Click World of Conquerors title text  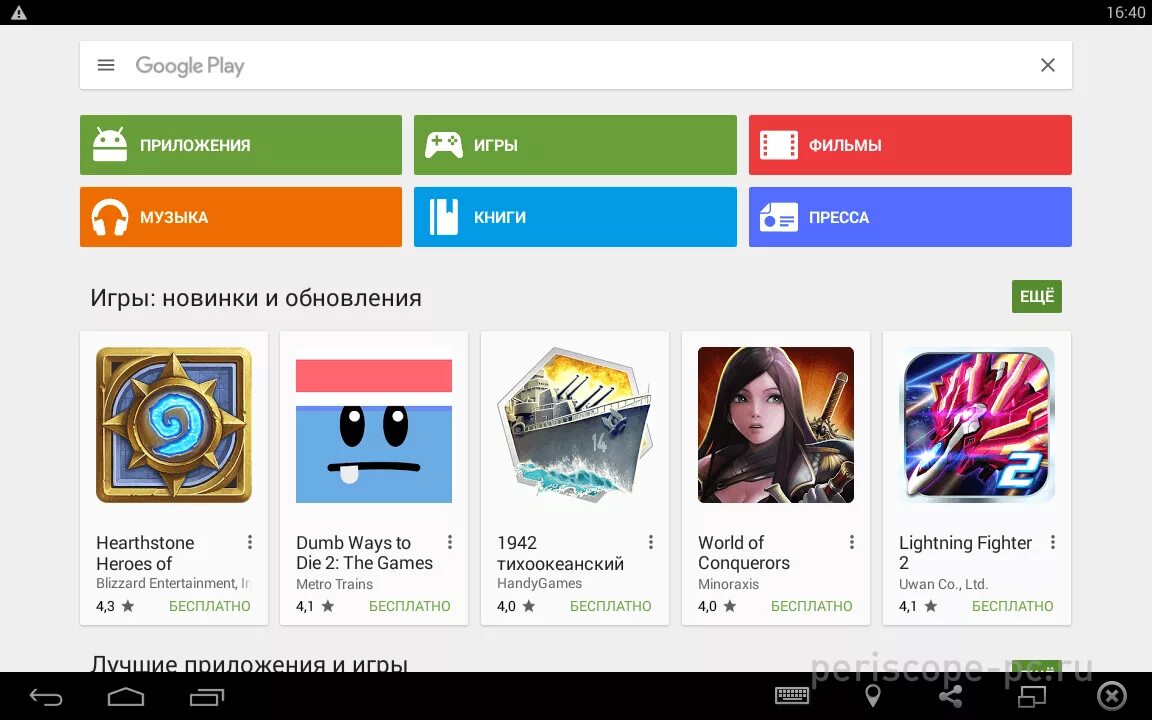pos(744,552)
